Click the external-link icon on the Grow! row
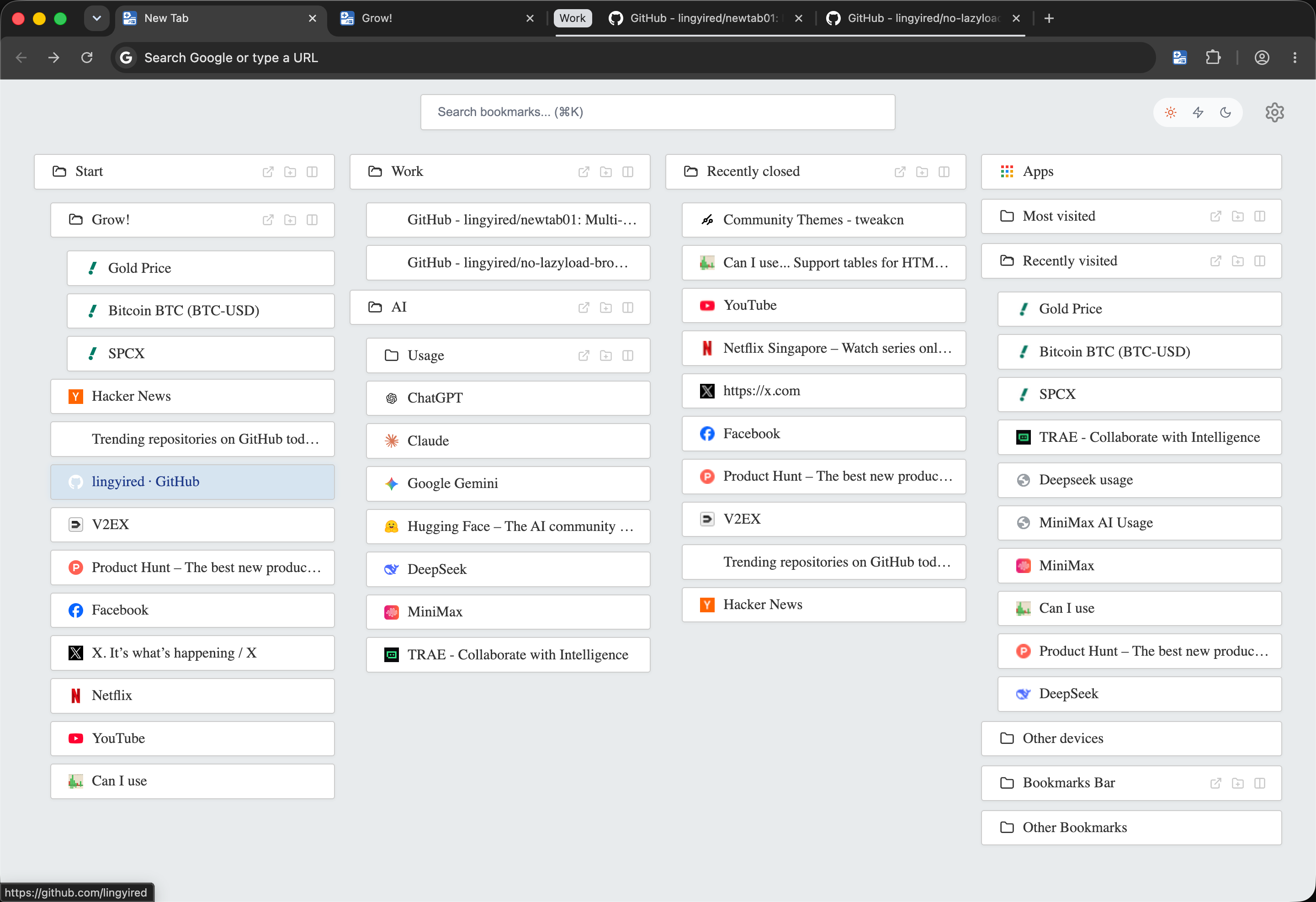The height and width of the screenshot is (902, 1316). [x=268, y=220]
